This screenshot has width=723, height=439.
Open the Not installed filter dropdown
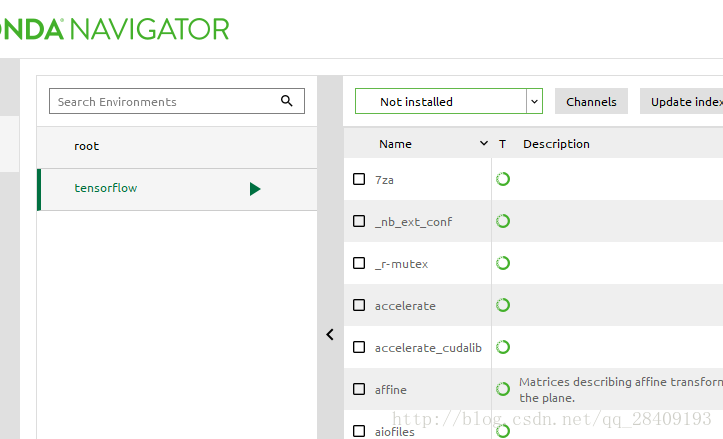pyautogui.click(x=449, y=101)
